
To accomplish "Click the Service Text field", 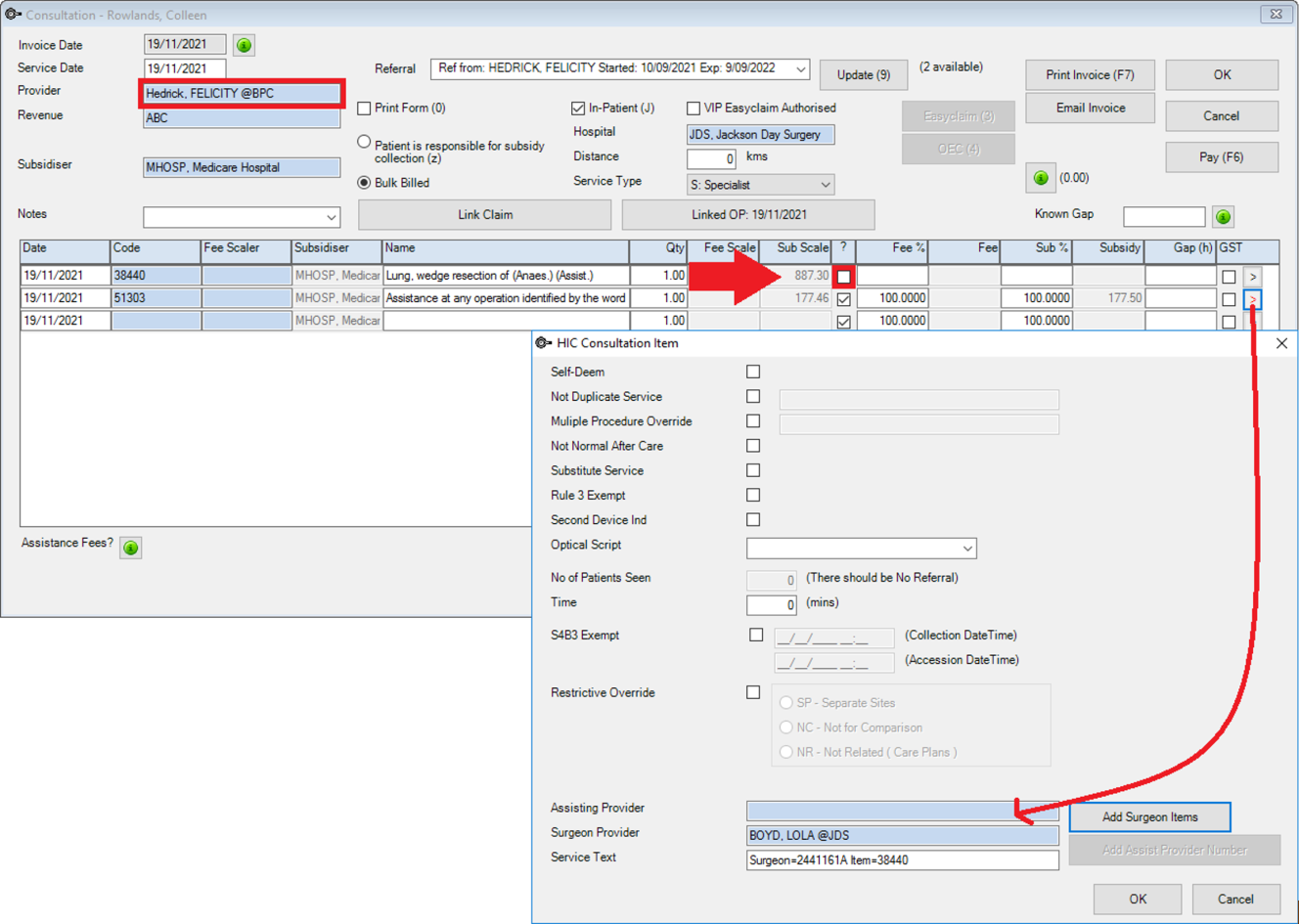I will (x=902, y=860).
